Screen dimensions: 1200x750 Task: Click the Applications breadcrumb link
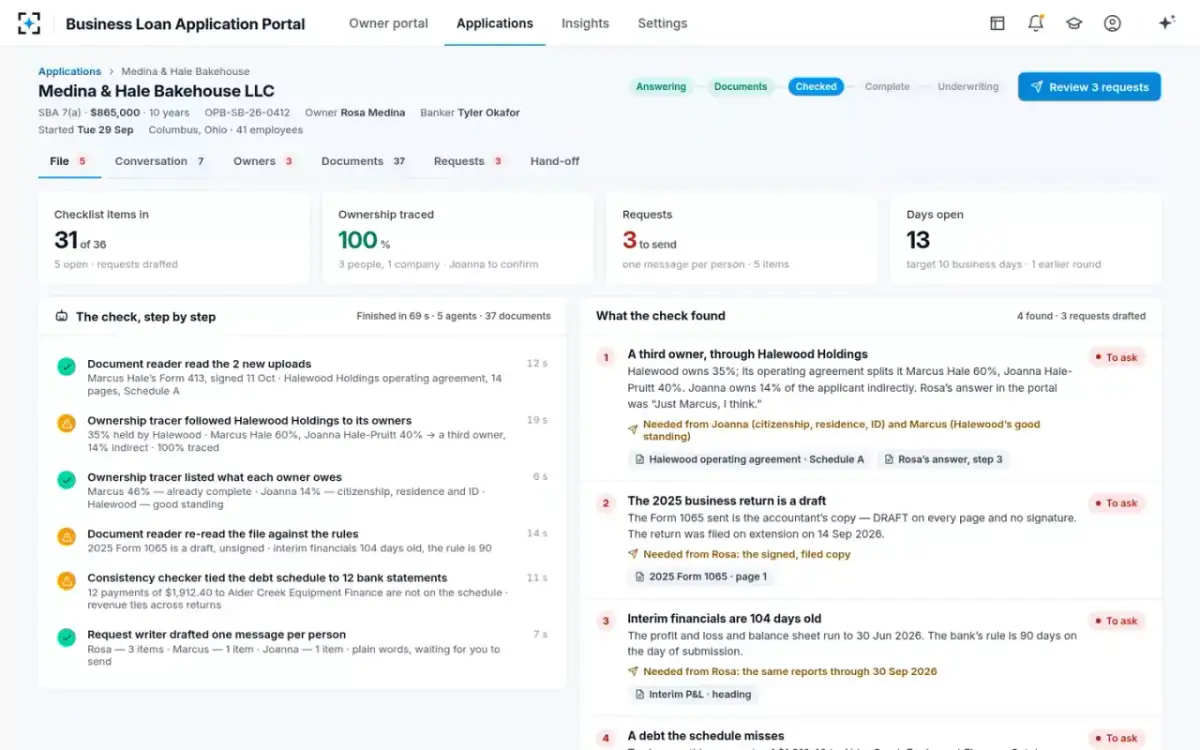[69, 71]
